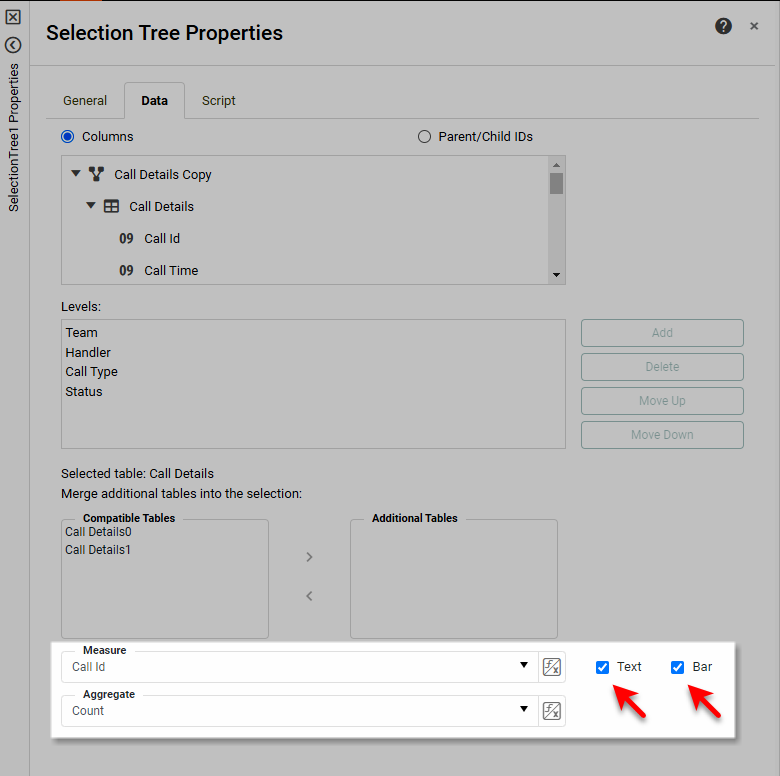Click the Delete button

(x=662, y=367)
